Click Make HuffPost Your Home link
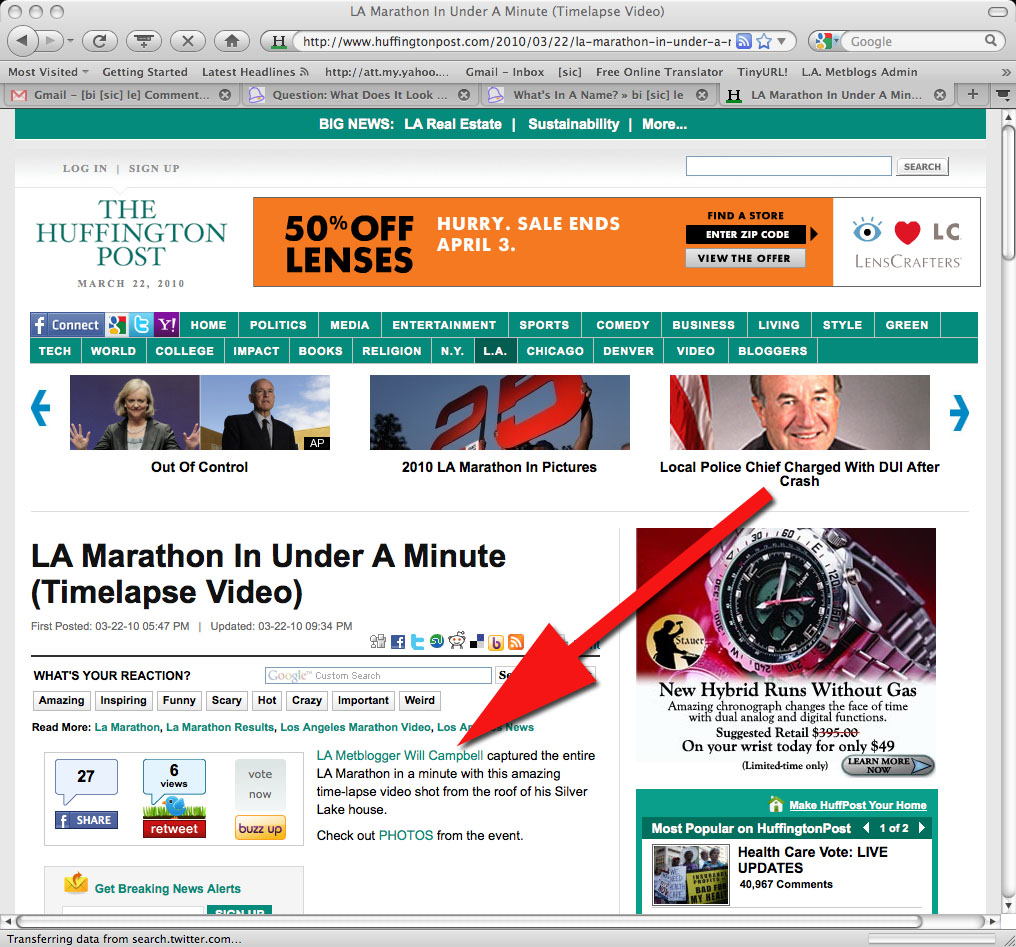Screen dimensions: 1016x947 (857, 805)
